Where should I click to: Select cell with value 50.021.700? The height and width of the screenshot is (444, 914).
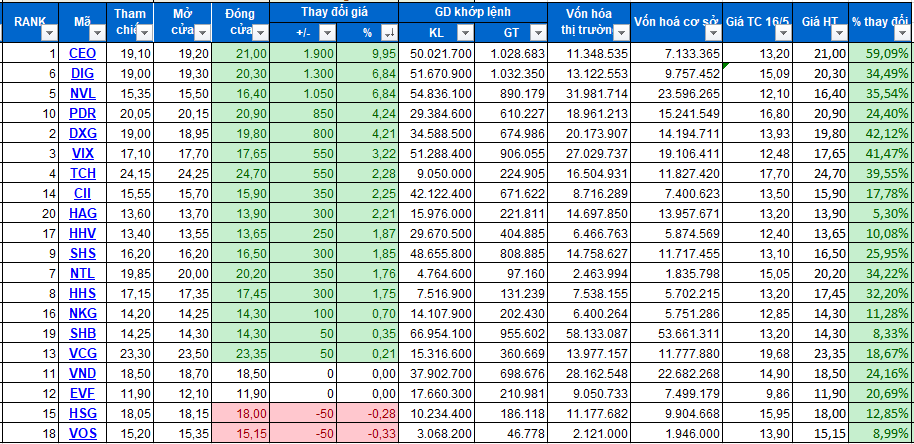(437, 54)
